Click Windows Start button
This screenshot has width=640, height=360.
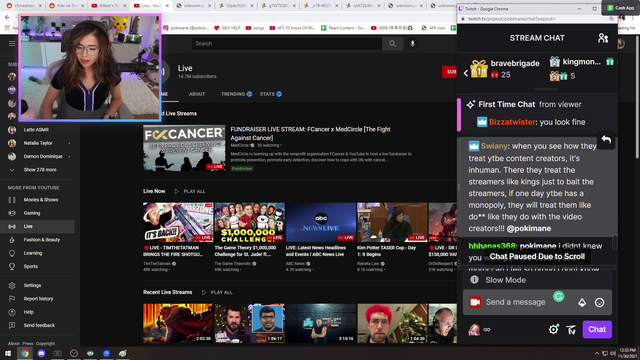8,353
